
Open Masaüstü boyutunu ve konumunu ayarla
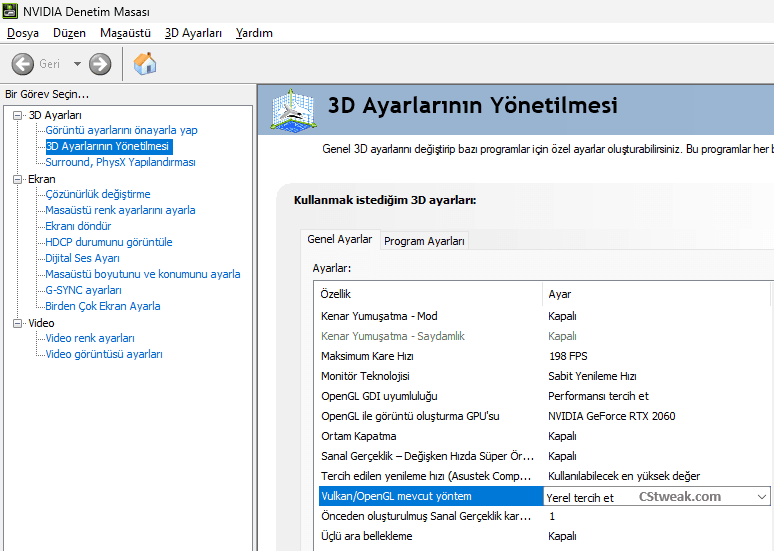(143, 274)
